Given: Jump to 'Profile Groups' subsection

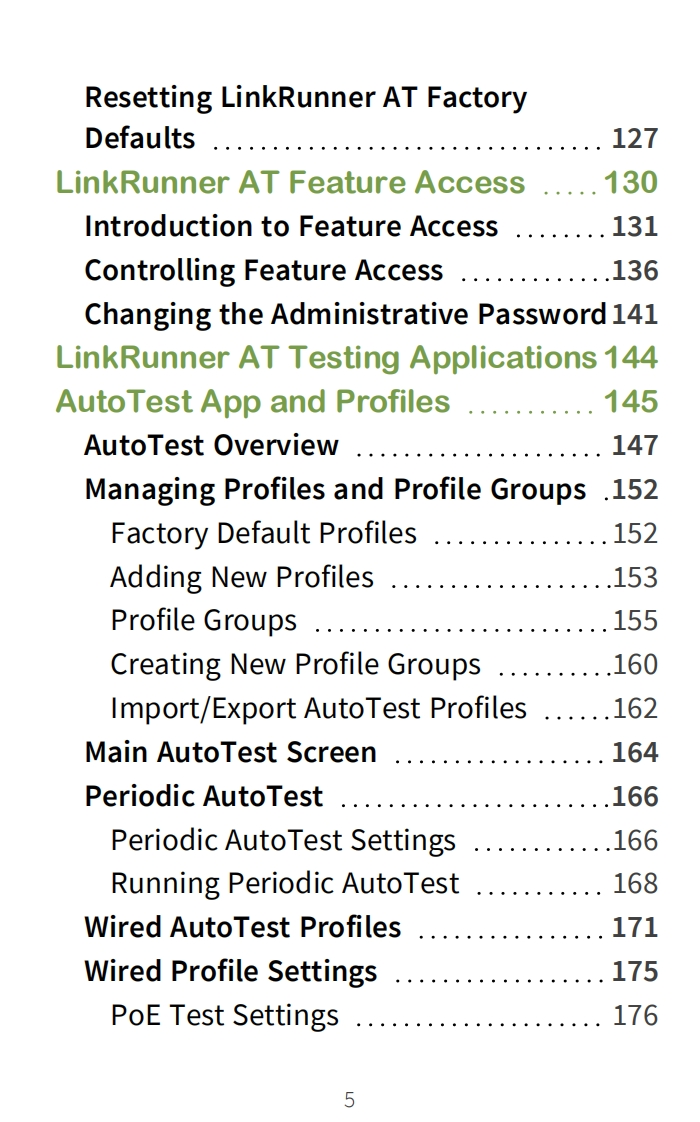Looking at the screenshot, I should (203, 621).
